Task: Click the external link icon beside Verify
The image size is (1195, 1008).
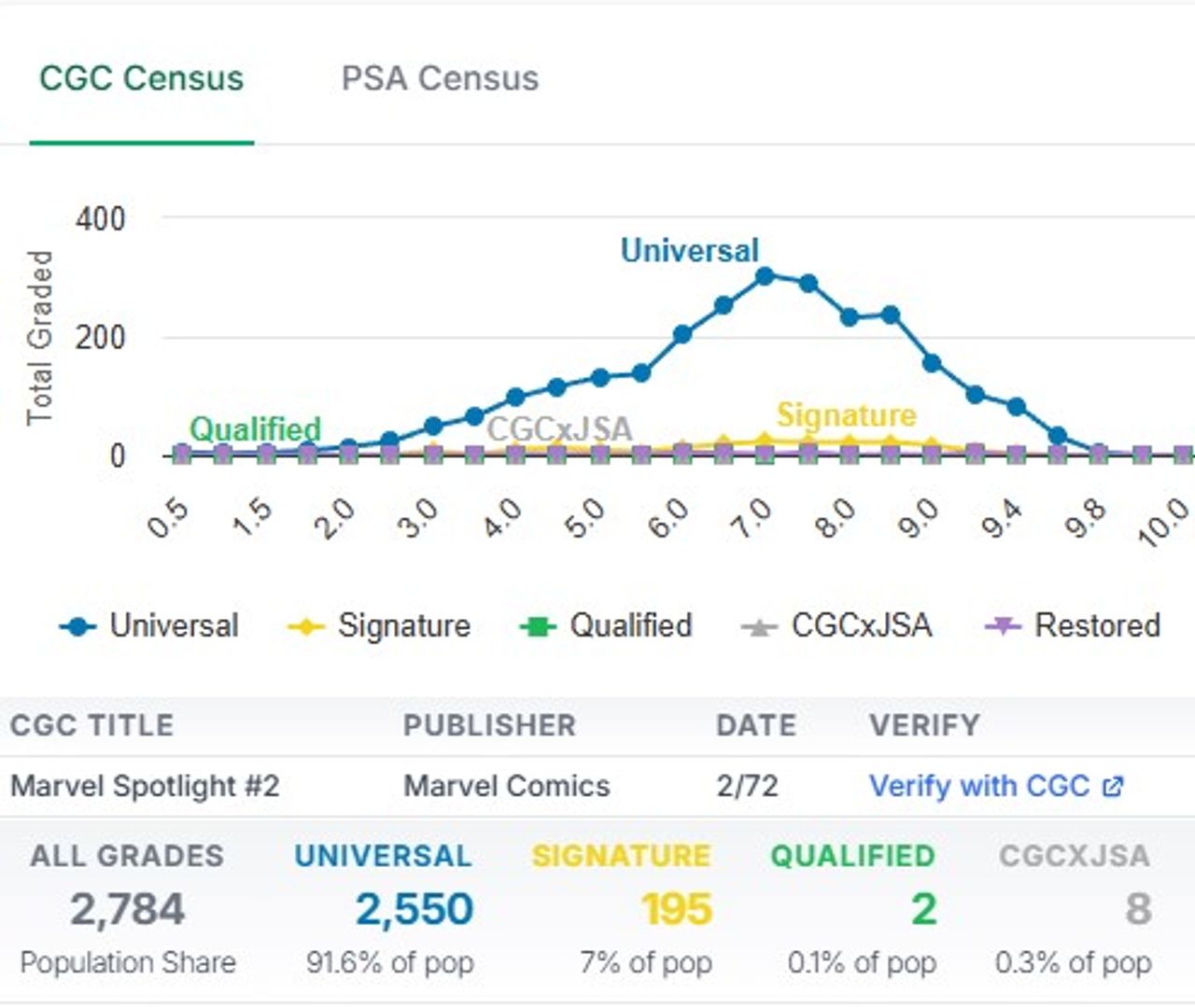Action: [1113, 787]
